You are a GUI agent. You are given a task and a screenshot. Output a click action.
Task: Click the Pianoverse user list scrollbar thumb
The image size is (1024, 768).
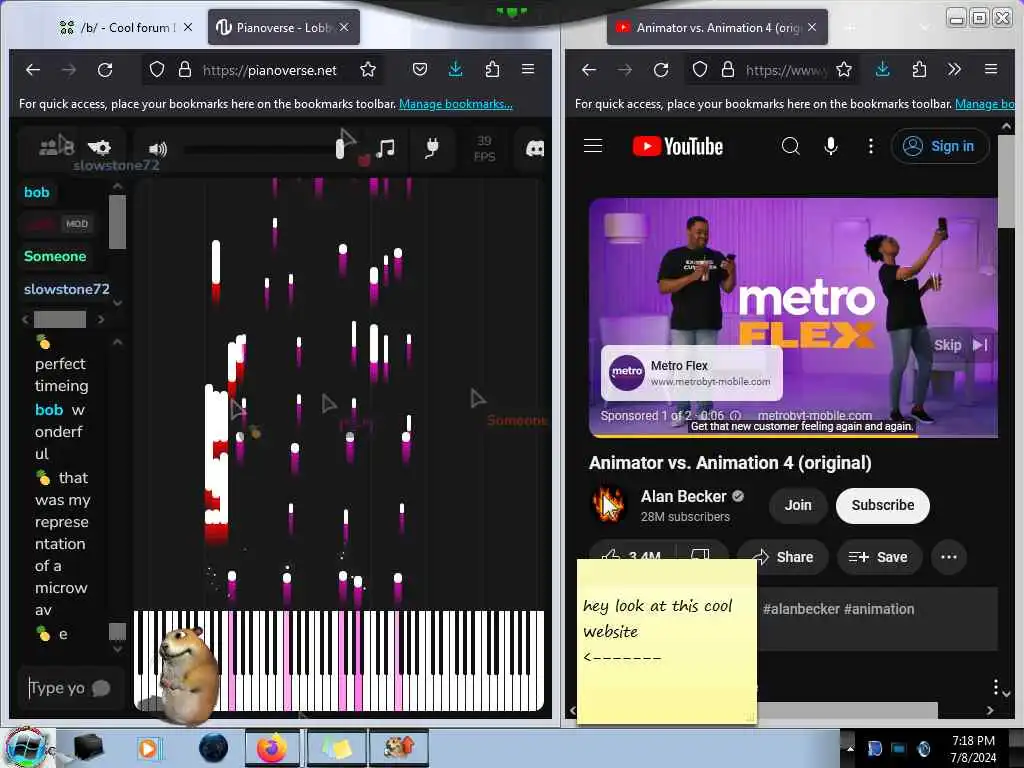(x=118, y=222)
